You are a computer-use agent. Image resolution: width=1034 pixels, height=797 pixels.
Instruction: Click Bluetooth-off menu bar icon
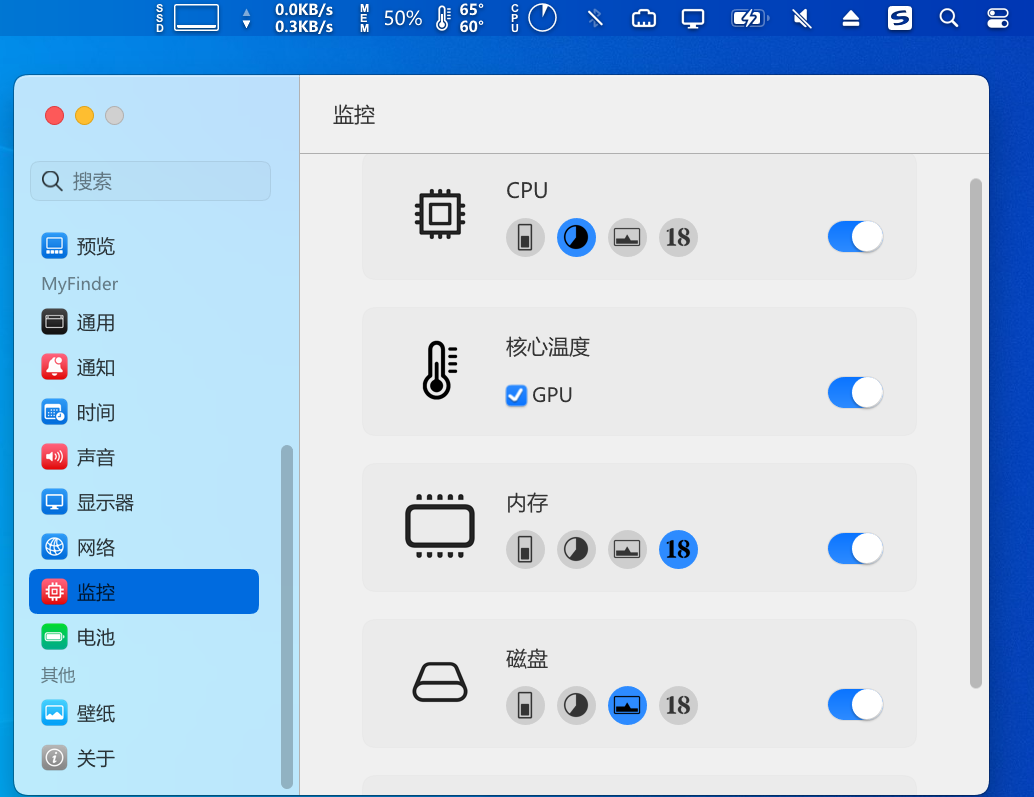[595, 18]
